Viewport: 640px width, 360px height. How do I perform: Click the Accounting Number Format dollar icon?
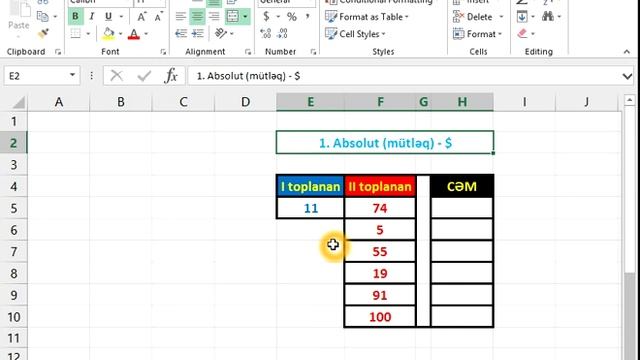266,17
